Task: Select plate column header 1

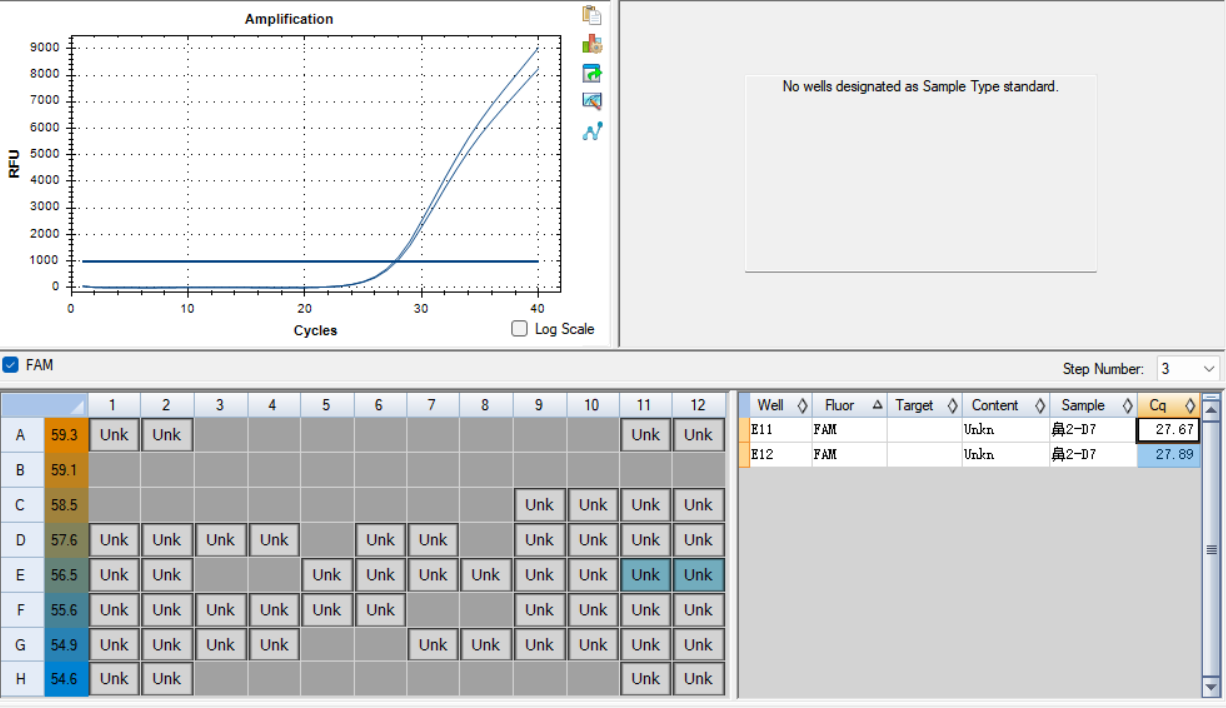Action: tap(113, 405)
